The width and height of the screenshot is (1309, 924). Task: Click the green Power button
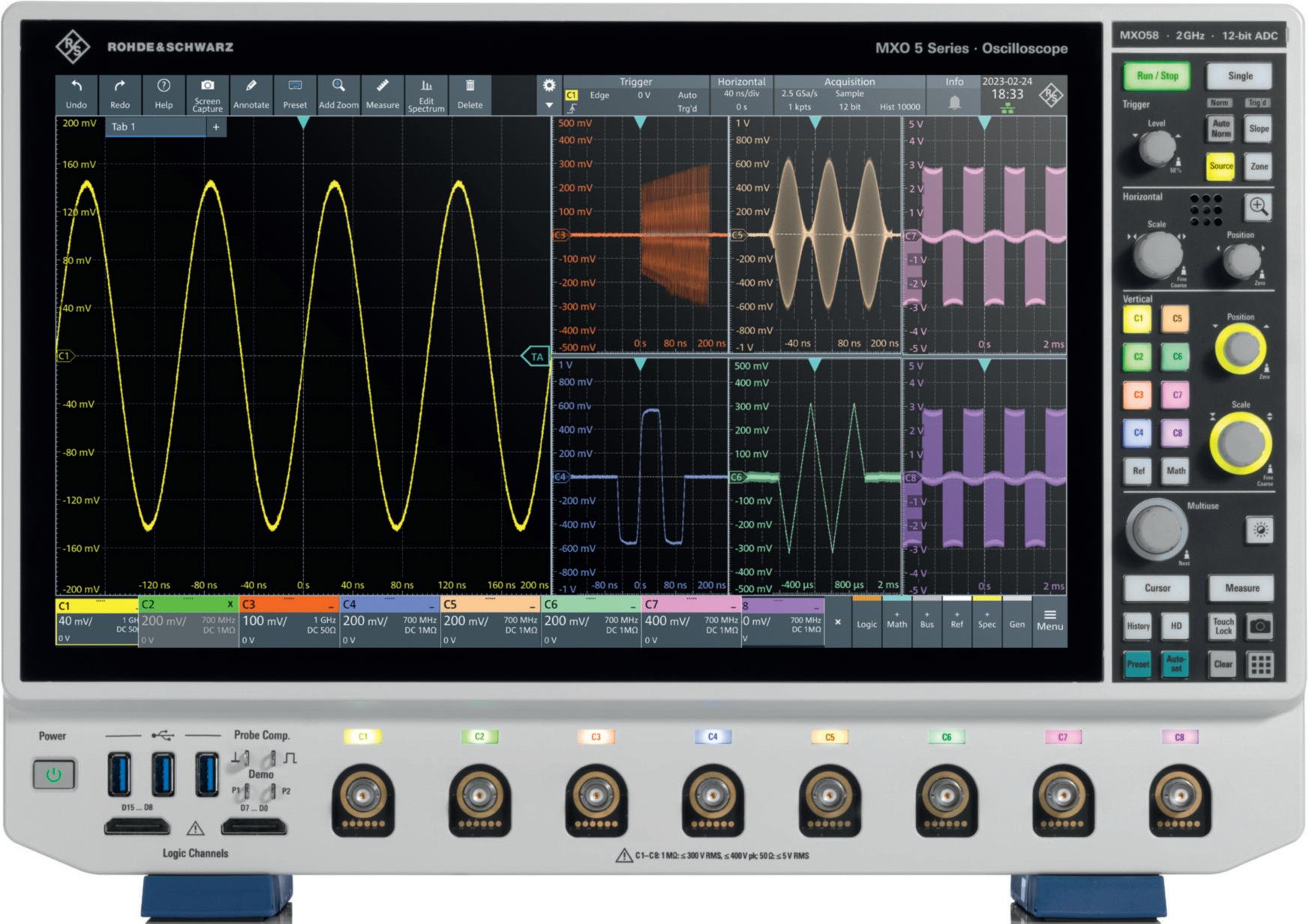[x=54, y=775]
